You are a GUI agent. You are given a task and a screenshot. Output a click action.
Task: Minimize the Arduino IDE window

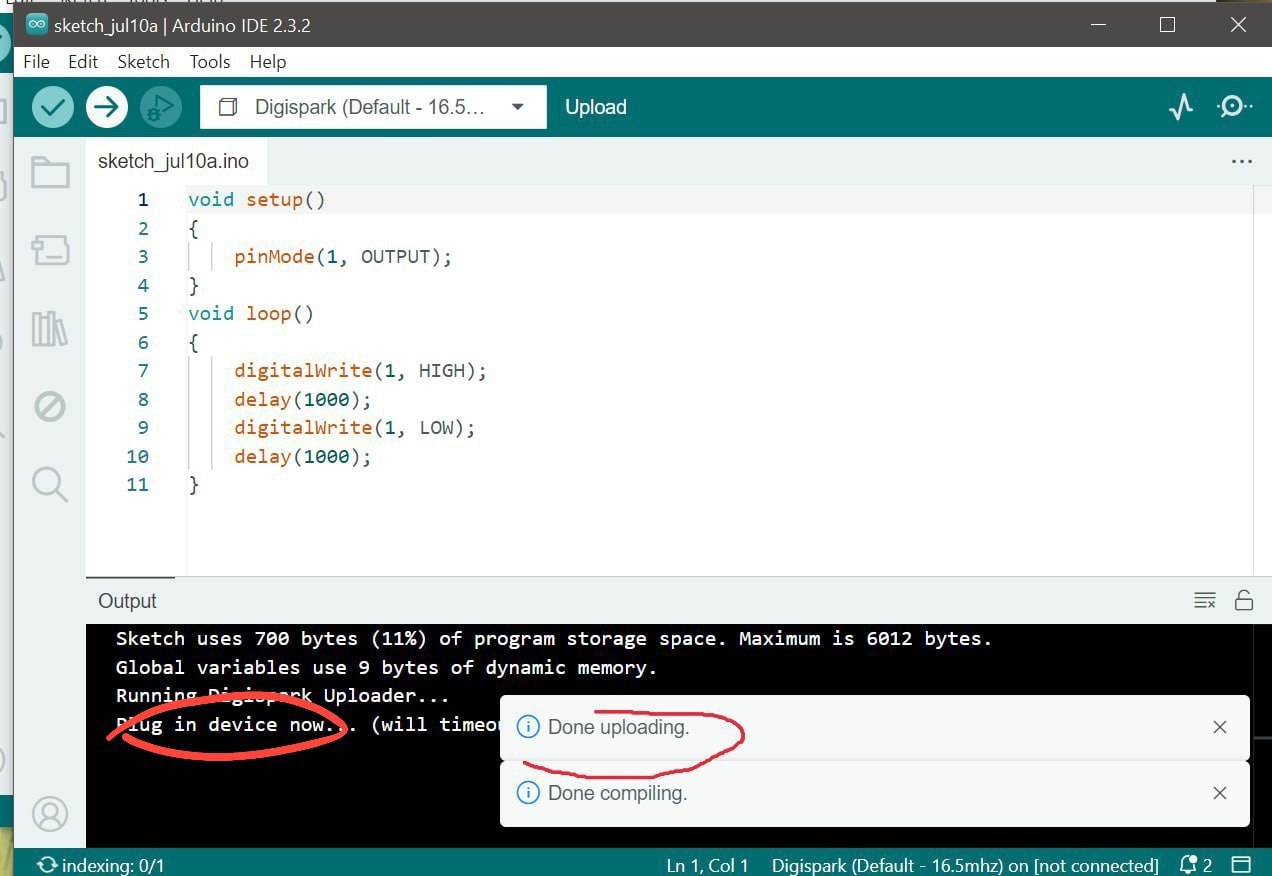(x=1097, y=25)
